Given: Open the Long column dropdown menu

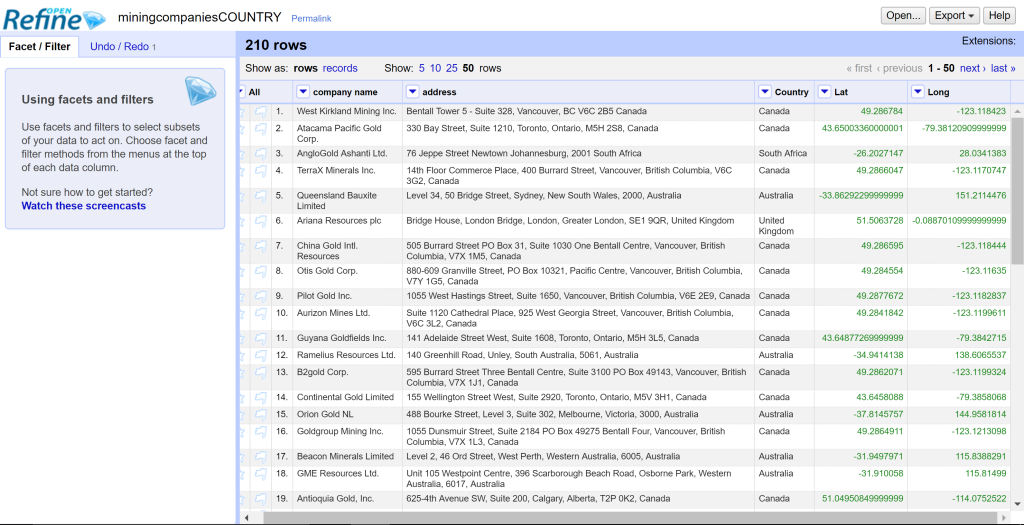Looking at the screenshot, I should coord(918,92).
